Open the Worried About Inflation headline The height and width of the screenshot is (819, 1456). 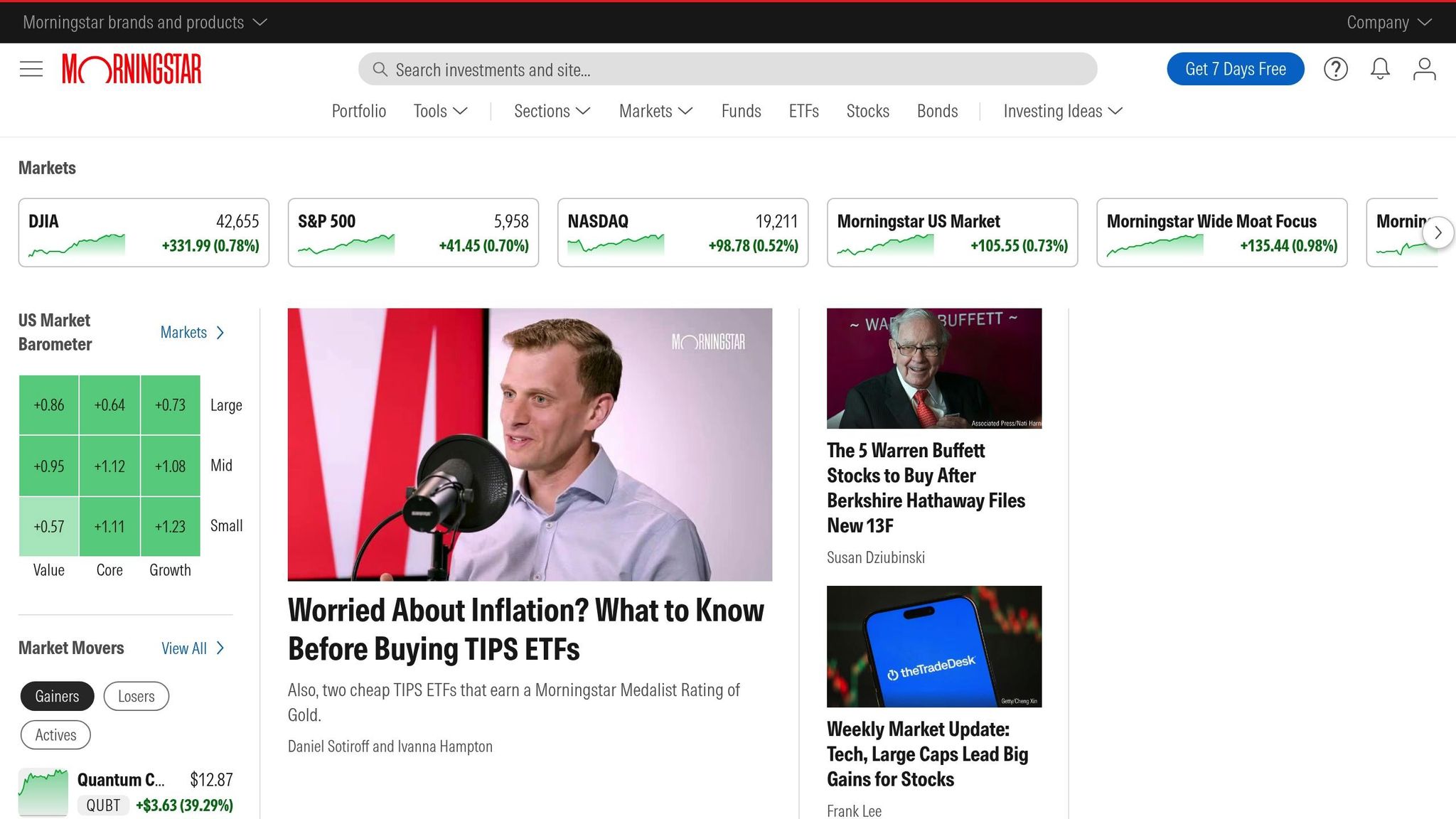click(525, 629)
